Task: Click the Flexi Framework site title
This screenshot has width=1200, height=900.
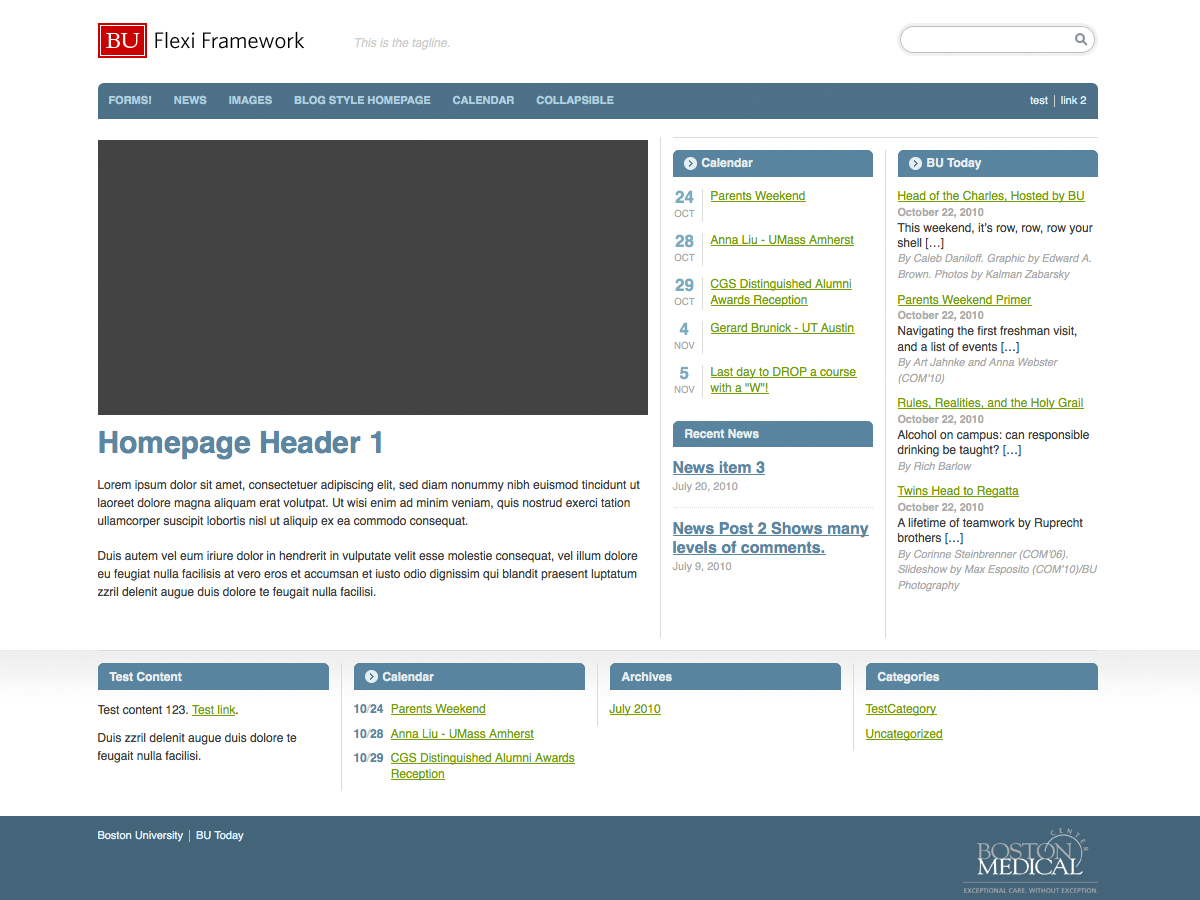Action: (229, 41)
